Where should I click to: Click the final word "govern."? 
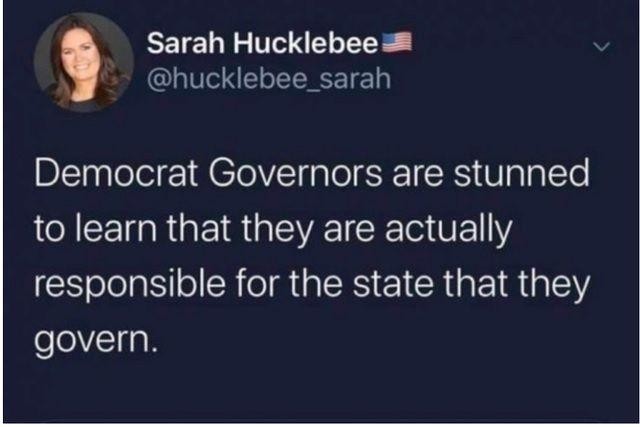[x=96, y=342]
